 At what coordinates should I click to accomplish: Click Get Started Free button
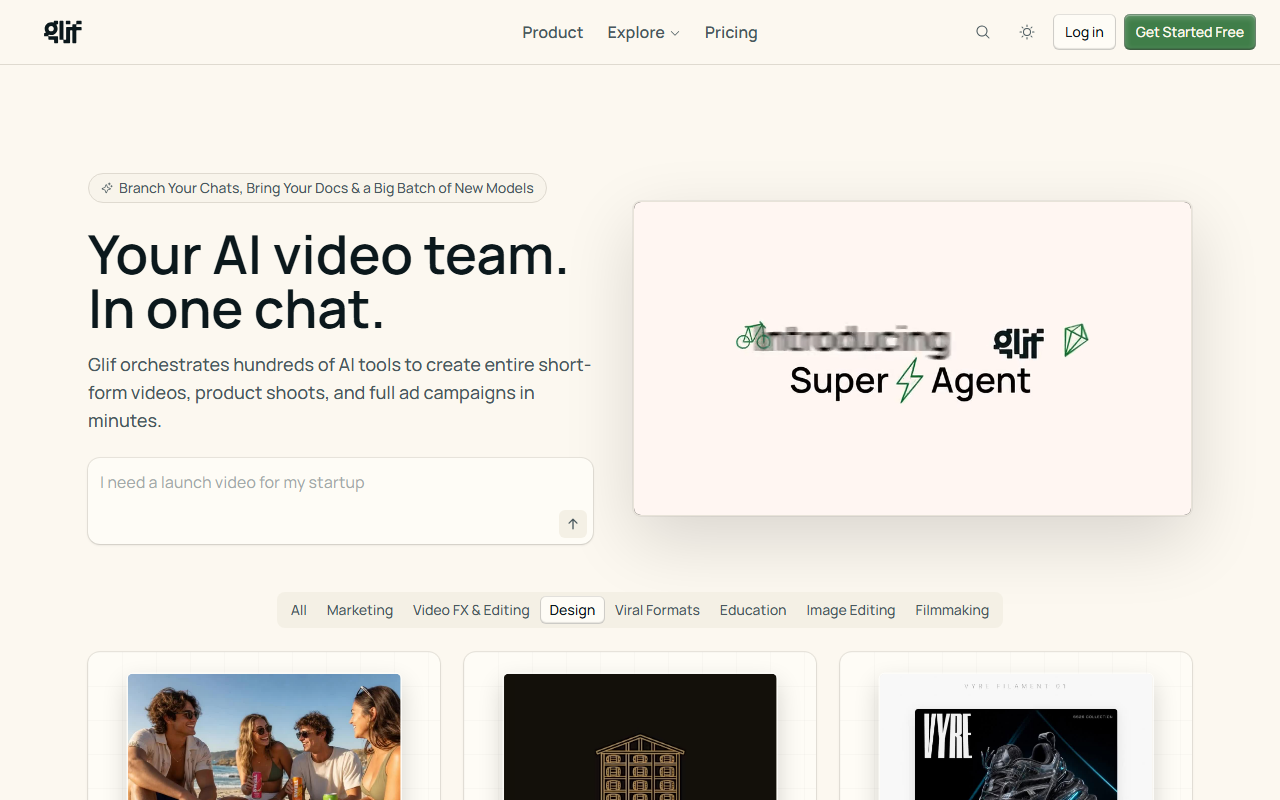point(1190,32)
